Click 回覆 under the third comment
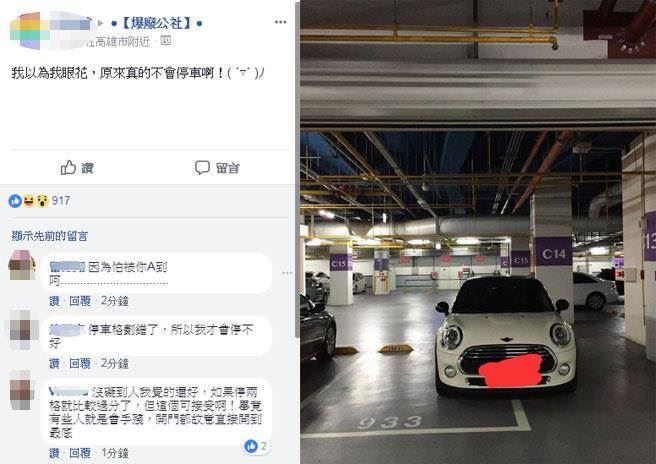 [80, 453]
